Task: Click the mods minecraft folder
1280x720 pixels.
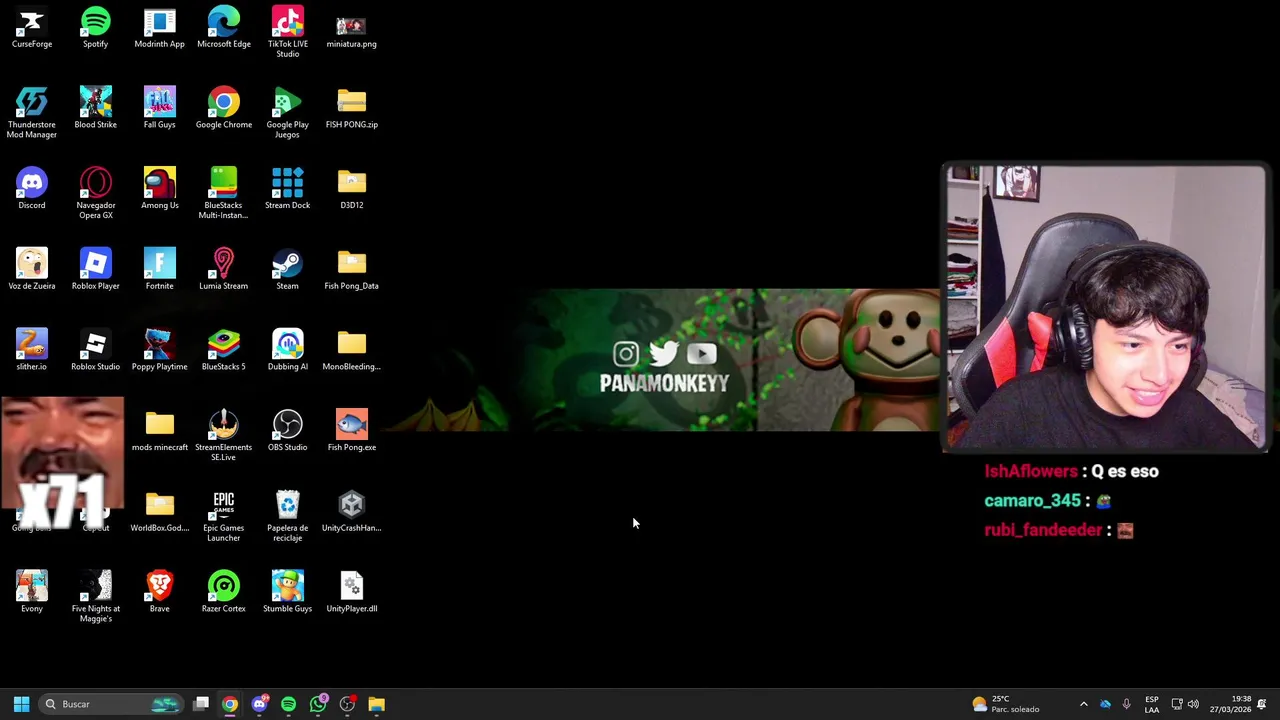Action: click(160, 432)
